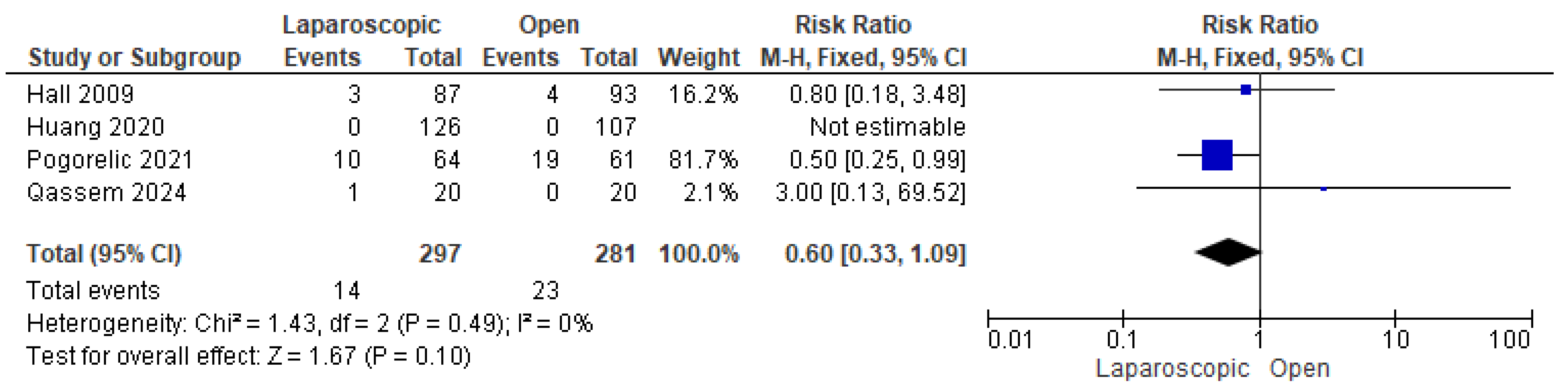Click the tiny blue marker for Qassem 2024
This screenshot has width=1568, height=391.
[x=1323, y=189]
